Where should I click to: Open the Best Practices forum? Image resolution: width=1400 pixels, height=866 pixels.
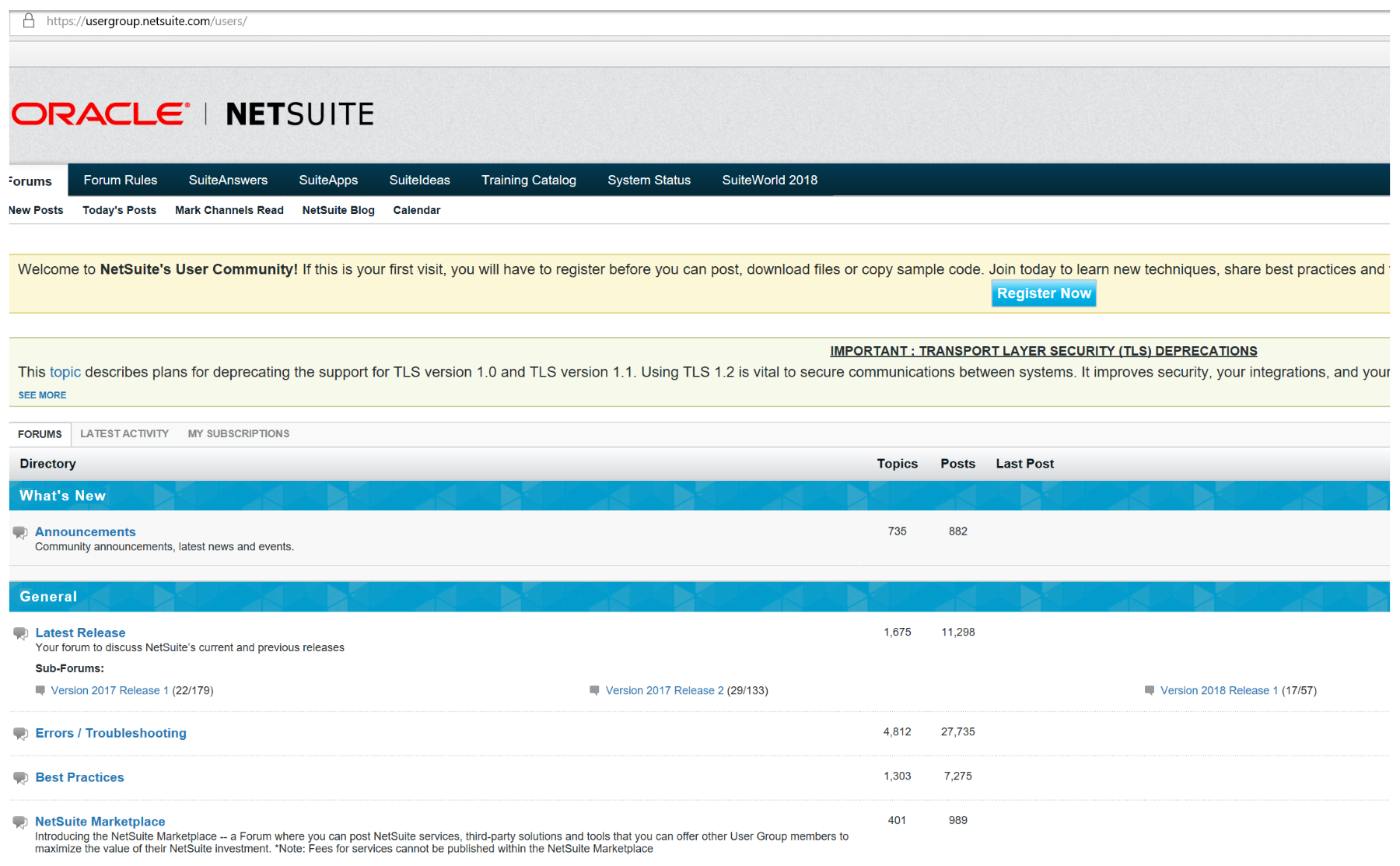(x=79, y=777)
